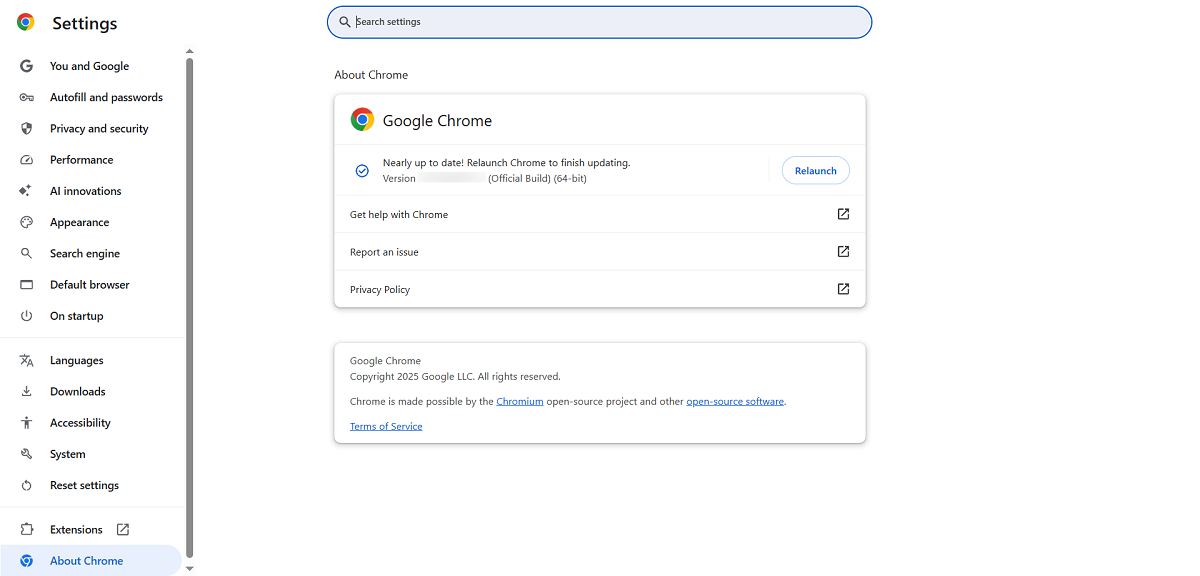Viewport: 1200px width, 576px height.
Task: Select On startup in the sidebar
Action: click(x=76, y=316)
